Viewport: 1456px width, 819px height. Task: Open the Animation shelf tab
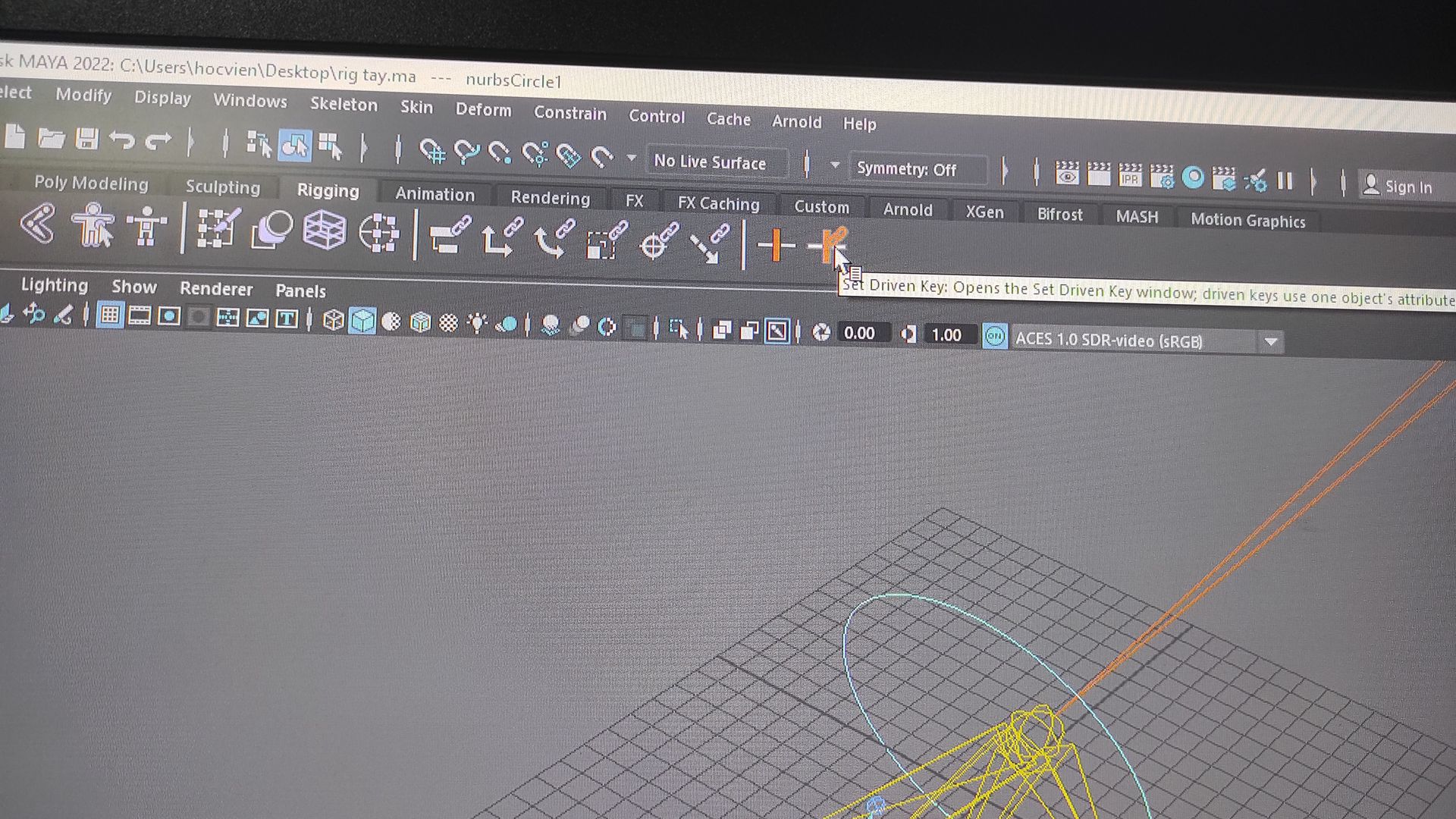[x=435, y=194]
